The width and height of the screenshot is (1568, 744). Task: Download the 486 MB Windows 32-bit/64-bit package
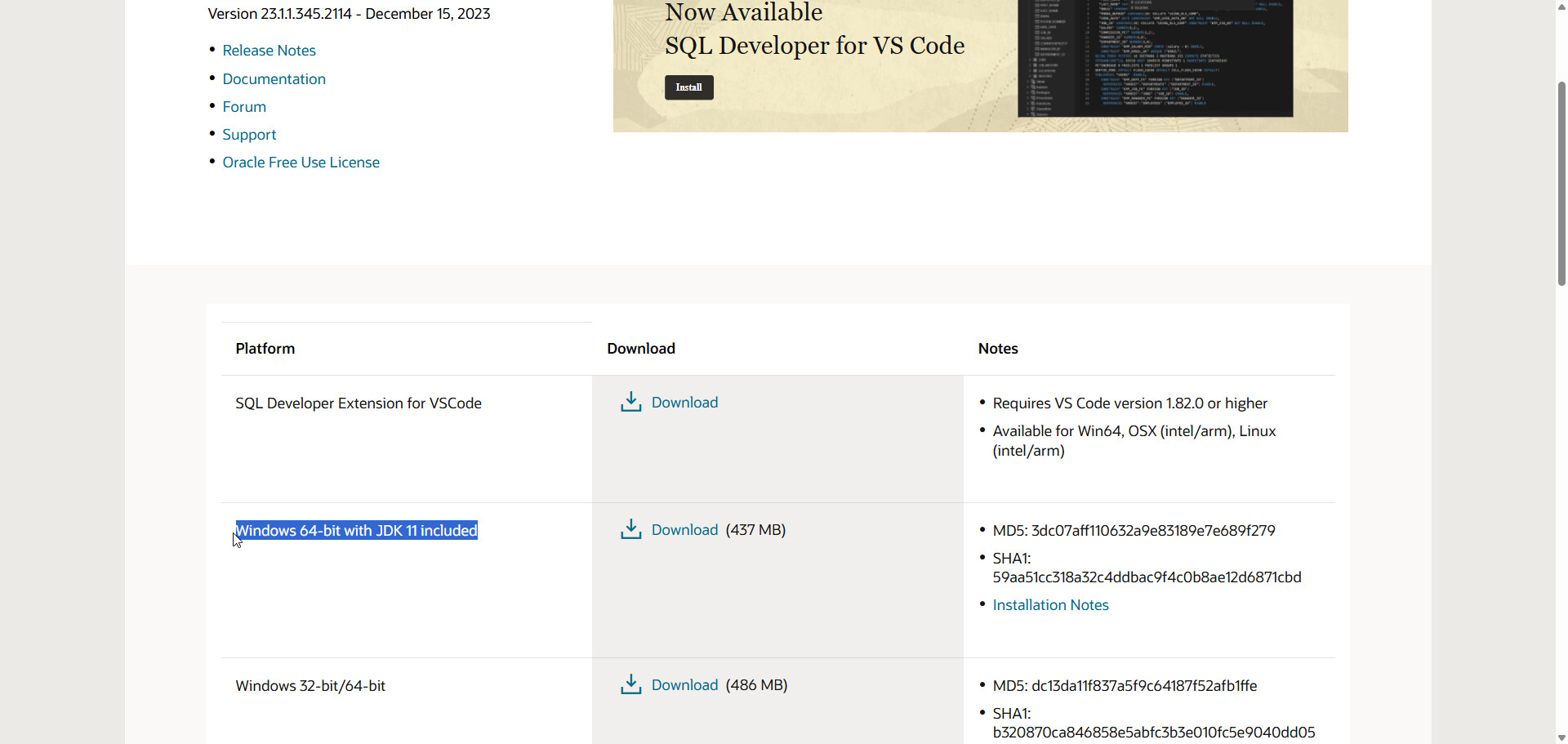point(684,685)
